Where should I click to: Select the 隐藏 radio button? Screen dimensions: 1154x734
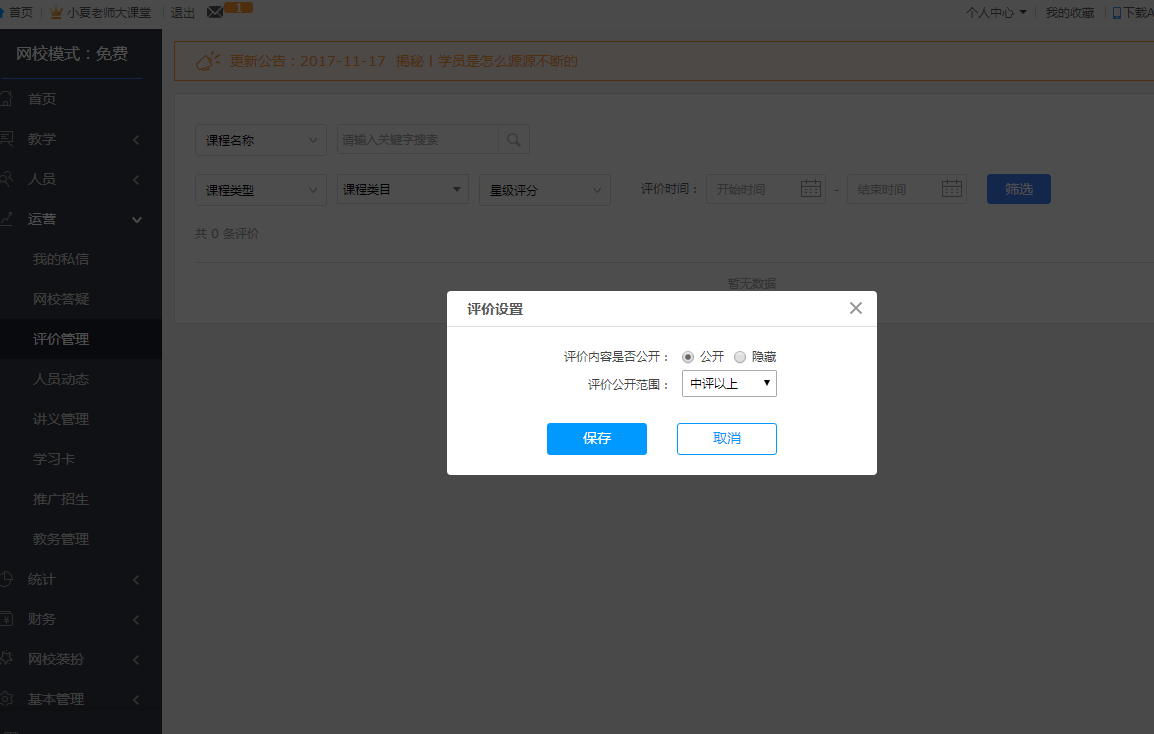click(740, 357)
